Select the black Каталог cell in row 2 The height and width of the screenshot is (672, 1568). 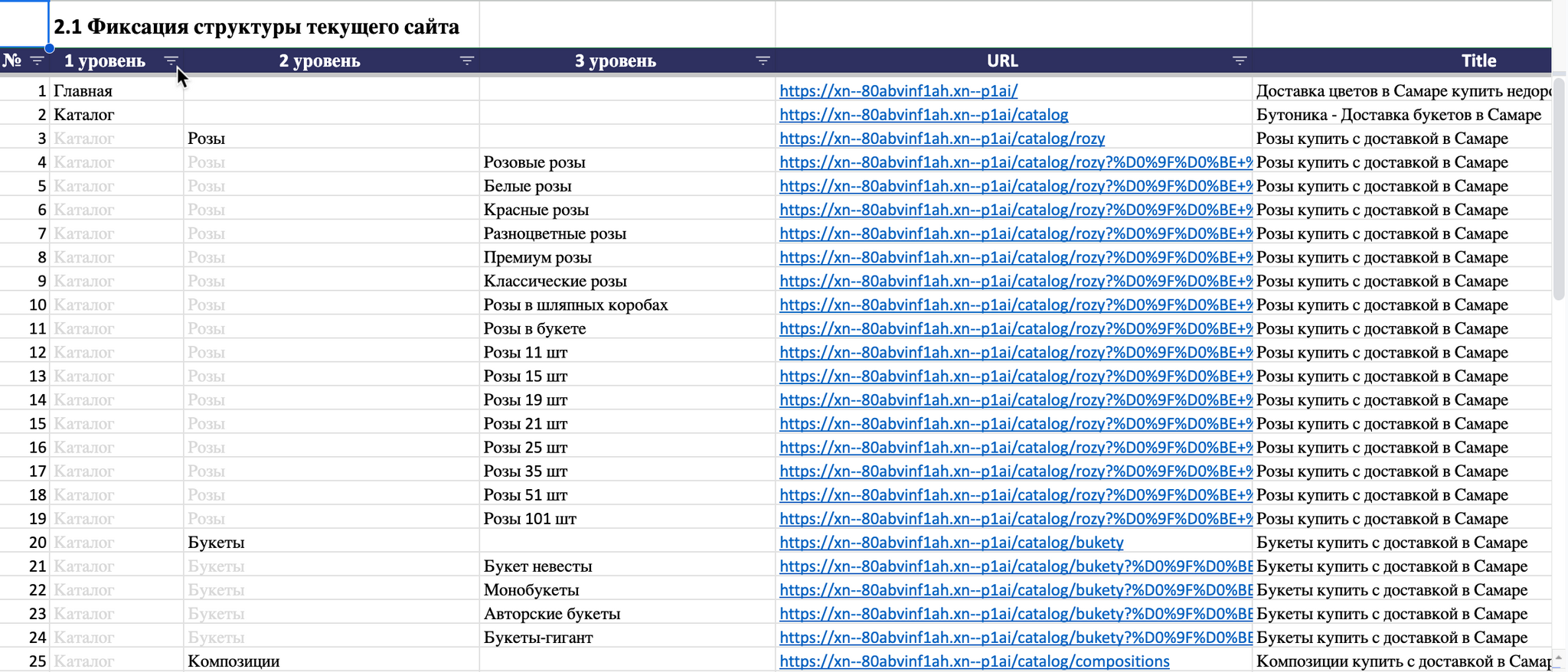116,115
